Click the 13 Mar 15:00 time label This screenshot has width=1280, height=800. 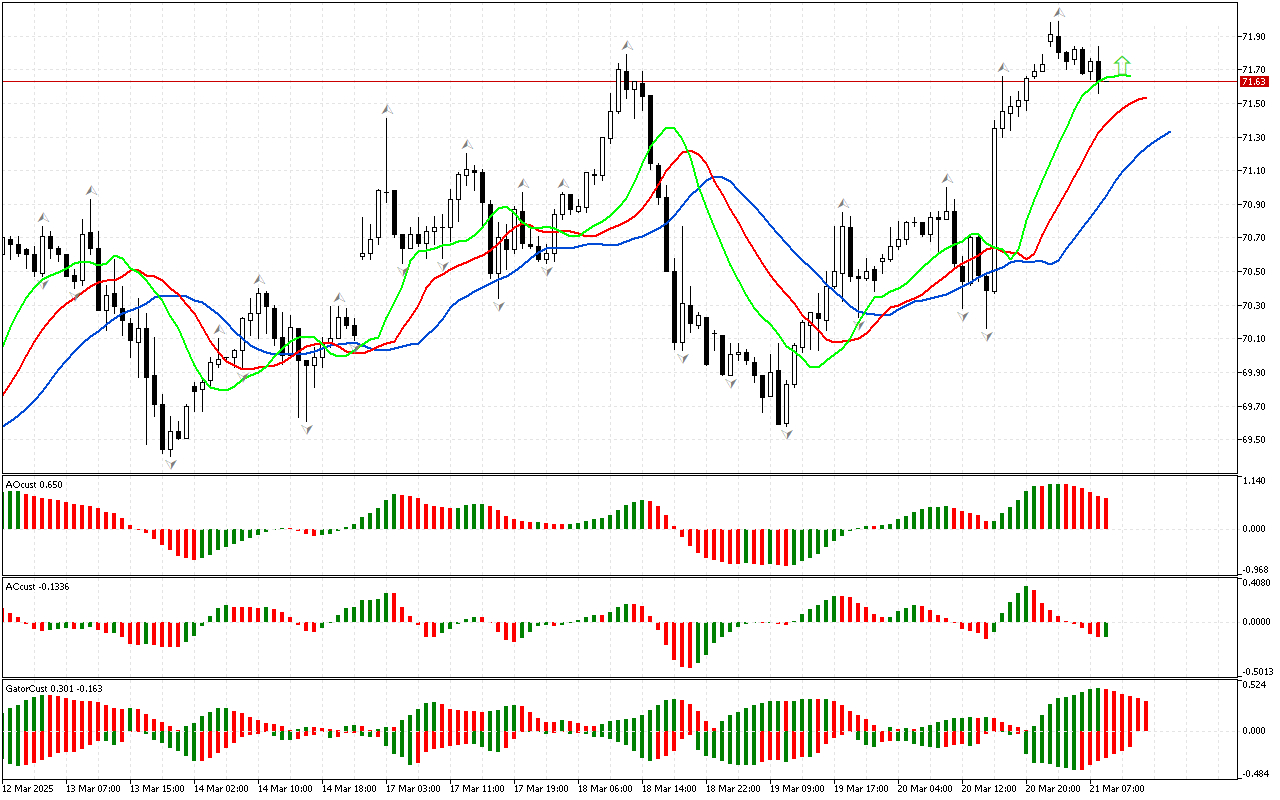click(x=155, y=789)
